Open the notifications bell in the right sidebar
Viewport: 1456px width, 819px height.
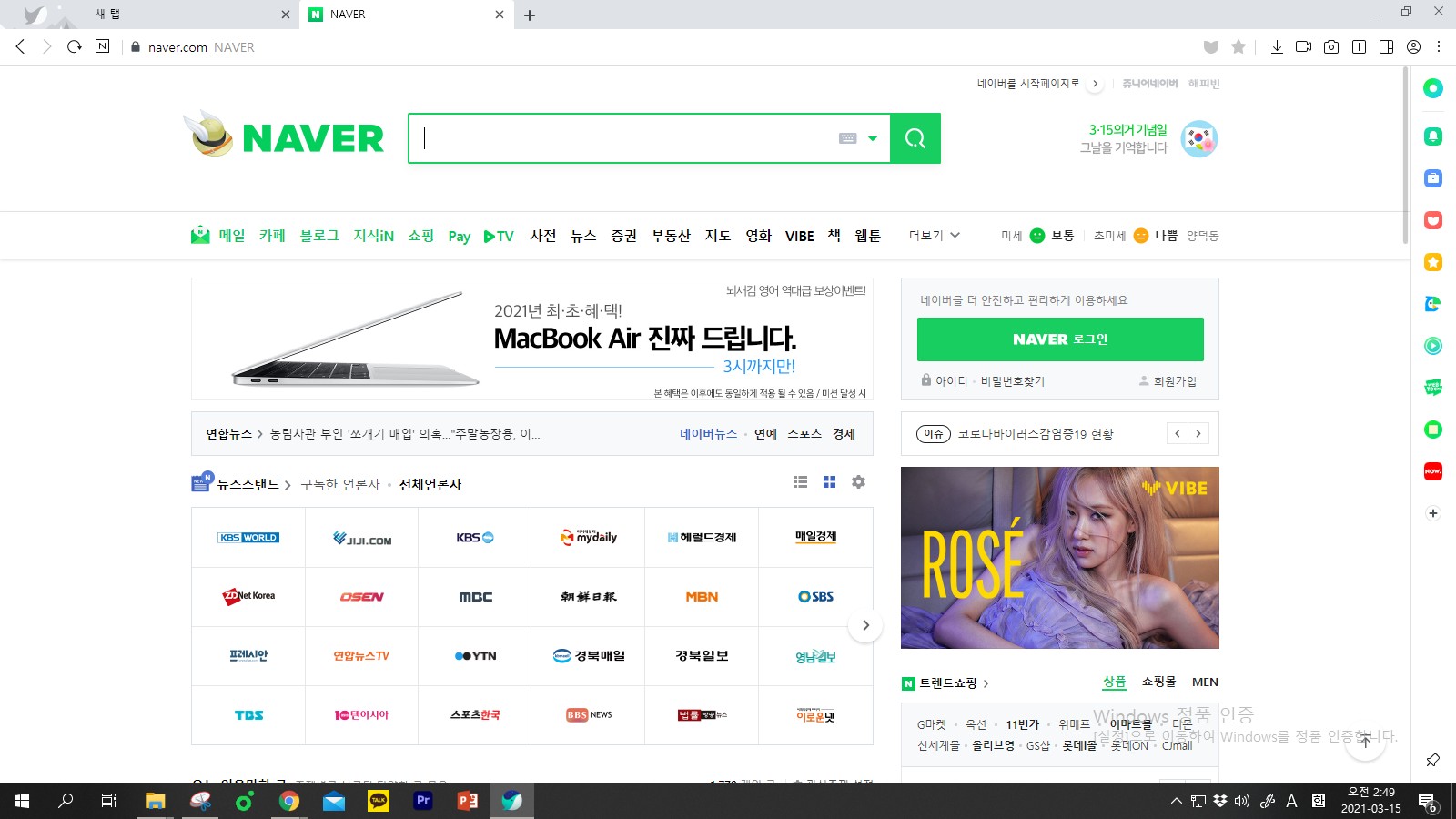(1433, 136)
